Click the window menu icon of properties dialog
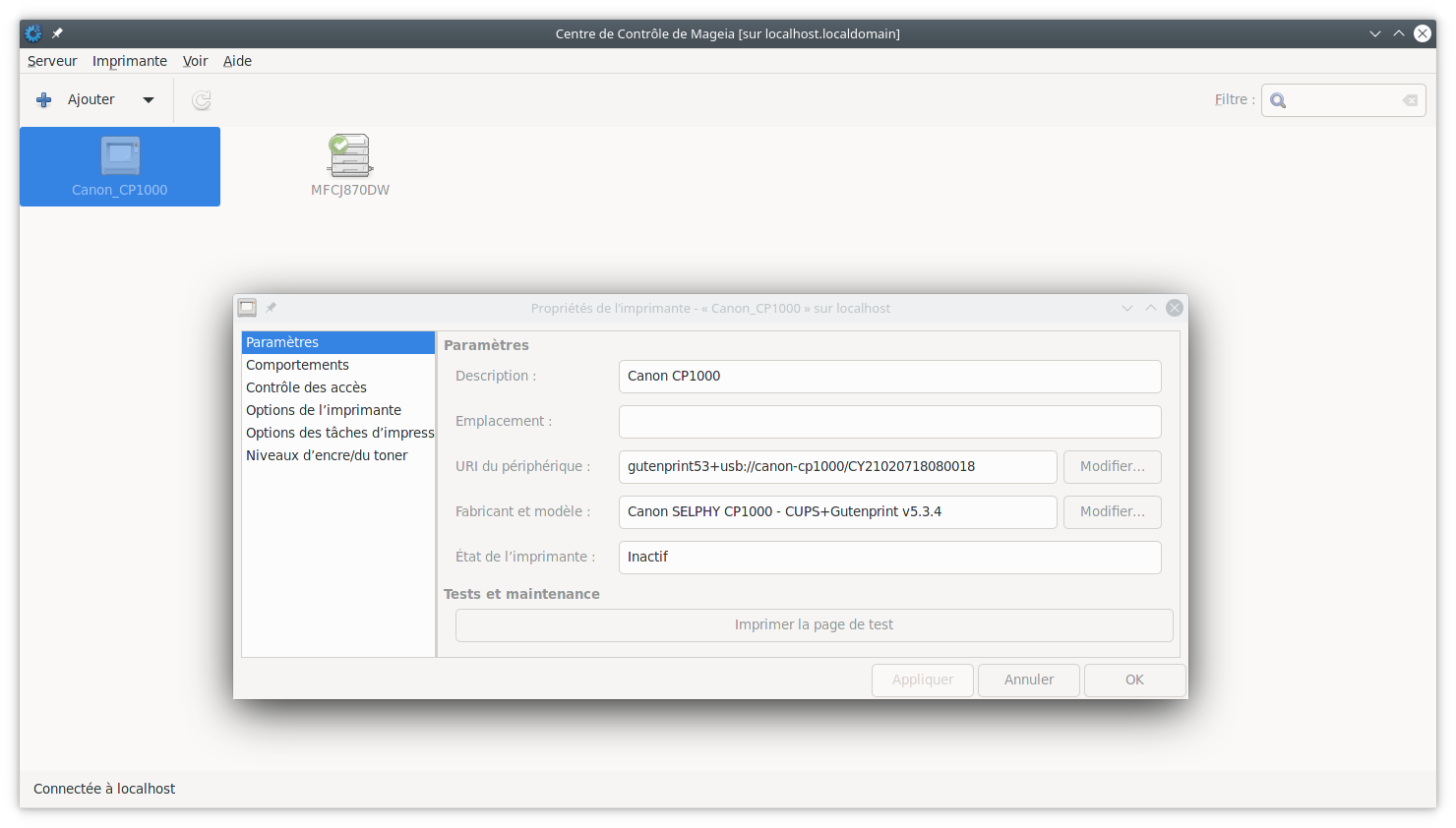 247,308
